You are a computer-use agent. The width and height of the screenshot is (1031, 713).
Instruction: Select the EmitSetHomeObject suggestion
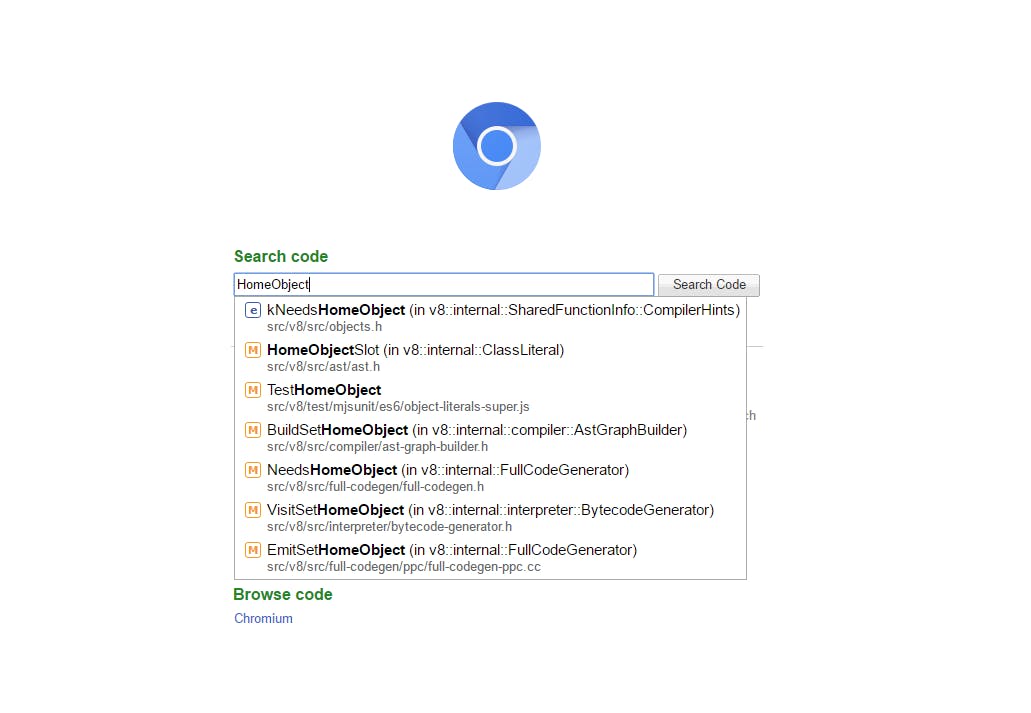(x=452, y=550)
